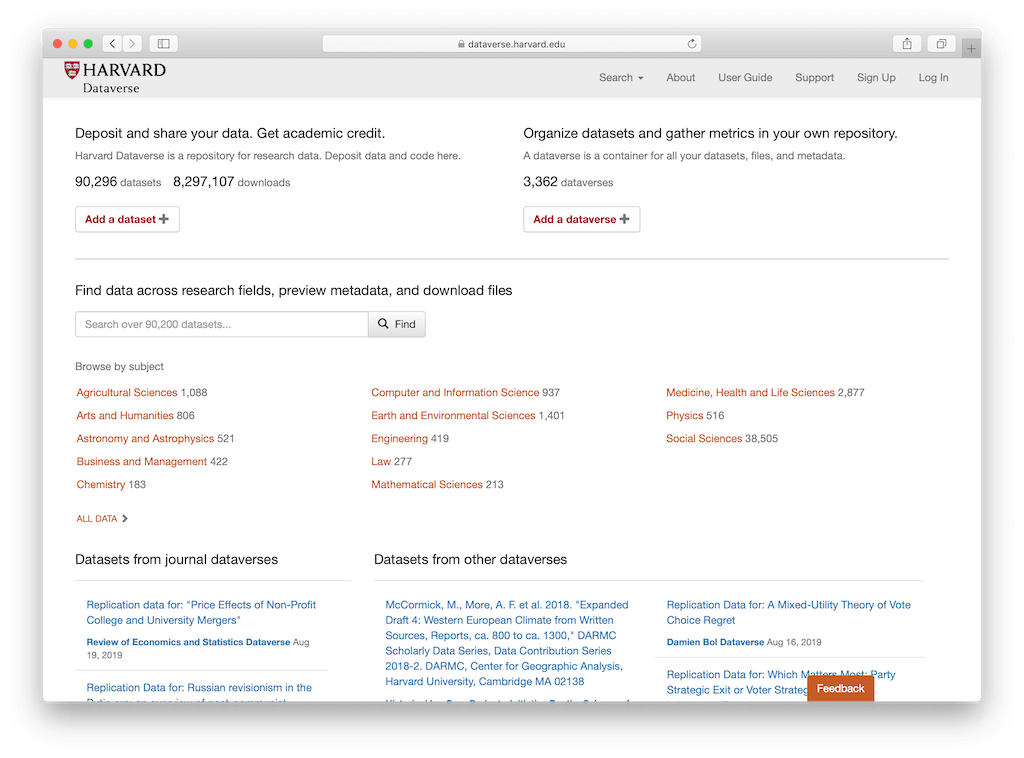Open the Search dropdown menu
The height and width of the screenshot is (758, 1024).
click(621, 78)
